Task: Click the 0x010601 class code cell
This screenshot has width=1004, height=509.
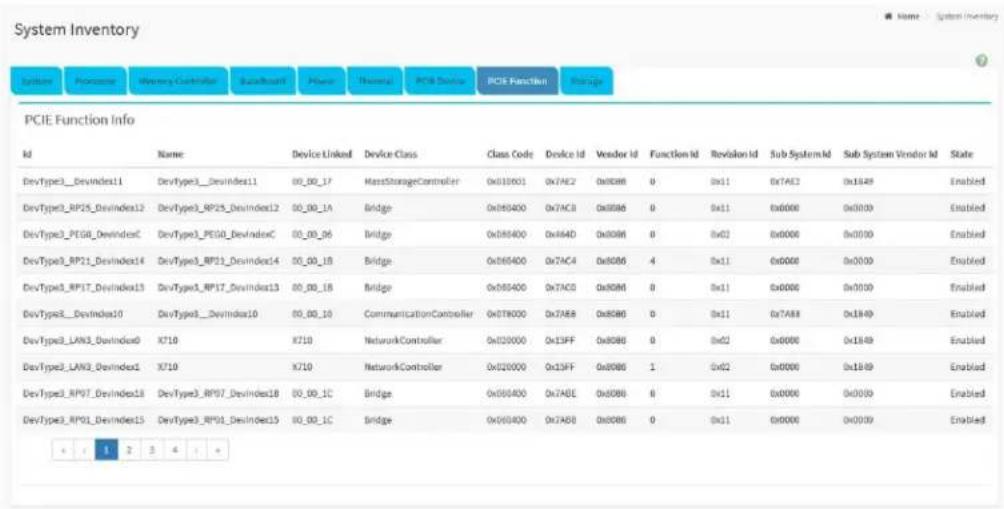Action: coord(506,182)
